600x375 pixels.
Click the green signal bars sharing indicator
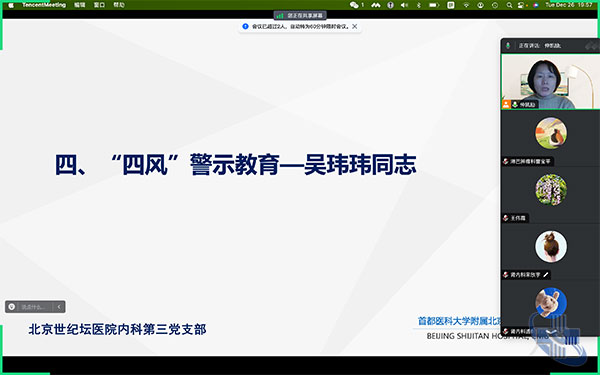click(280, 16)
